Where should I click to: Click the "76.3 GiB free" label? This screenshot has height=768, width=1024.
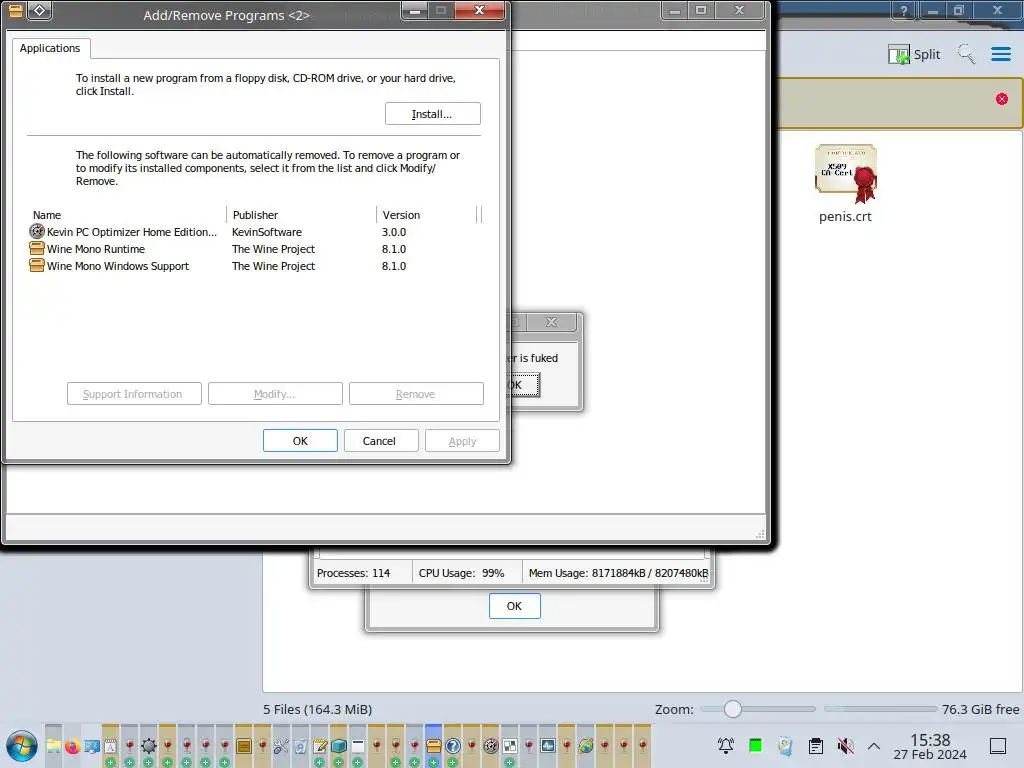(980, 709)
